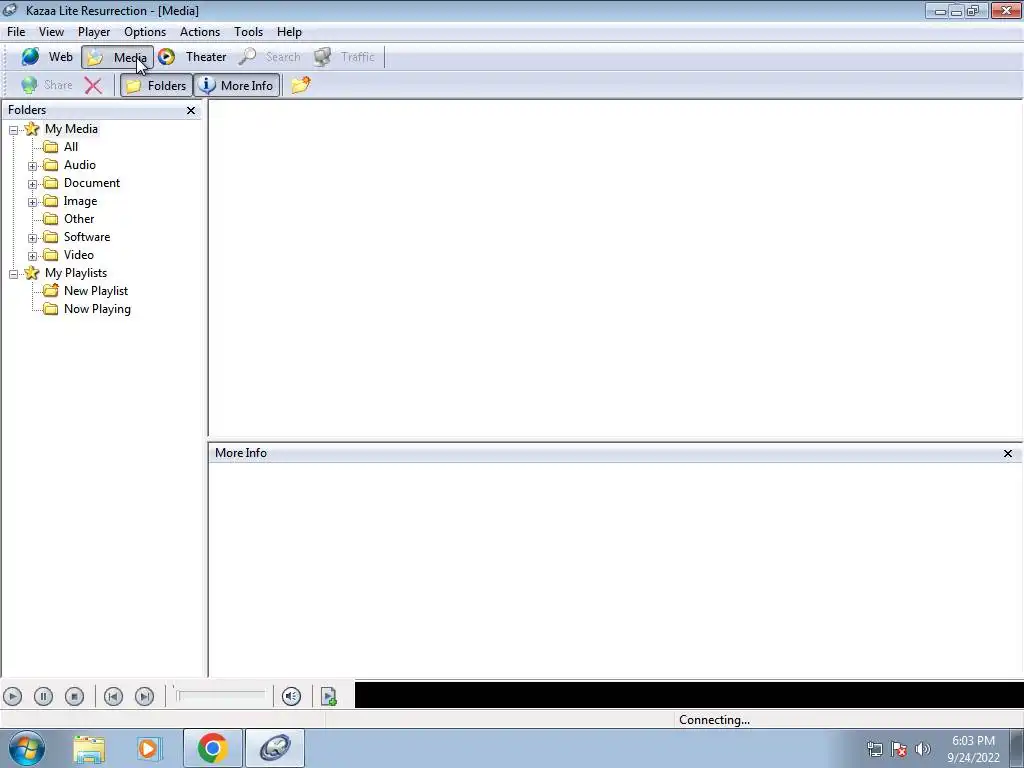
Task: Select the Audio folder in tree
Action: coord(80,165)
